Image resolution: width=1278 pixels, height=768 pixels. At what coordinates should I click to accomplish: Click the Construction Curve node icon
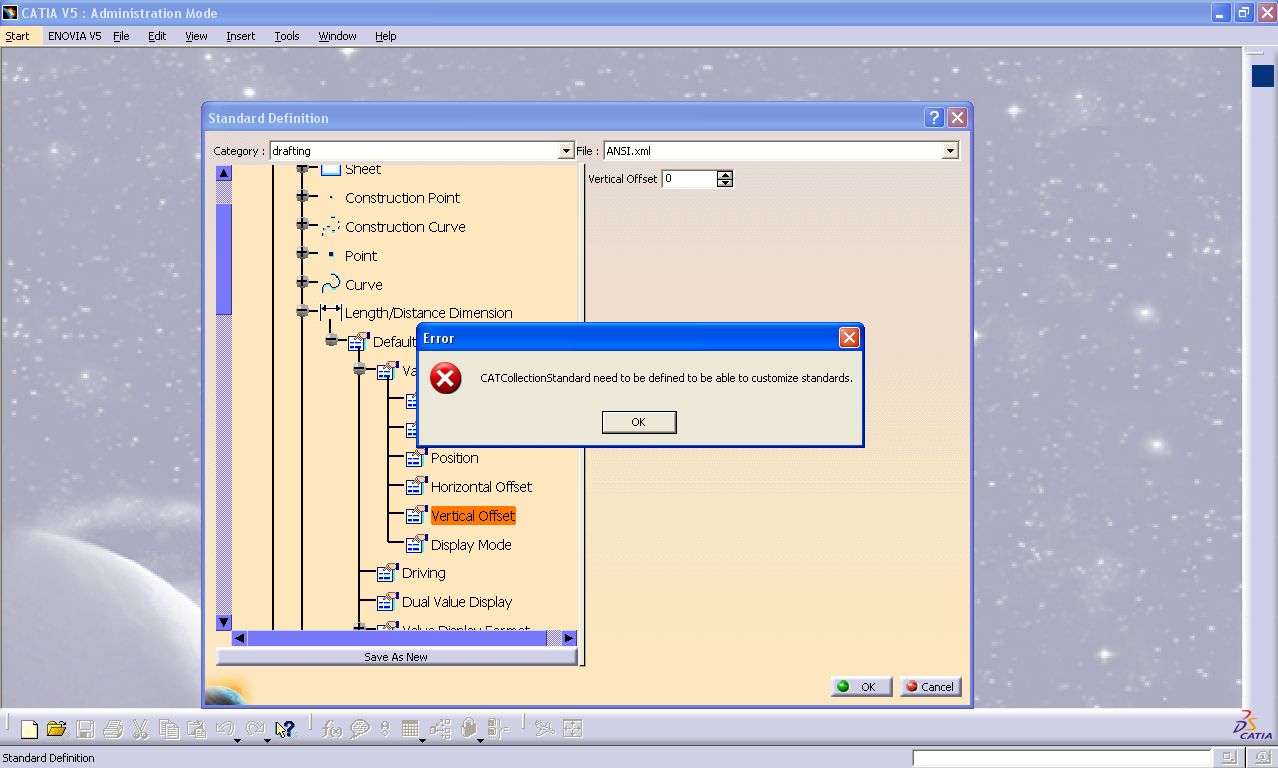click(330, 227)
